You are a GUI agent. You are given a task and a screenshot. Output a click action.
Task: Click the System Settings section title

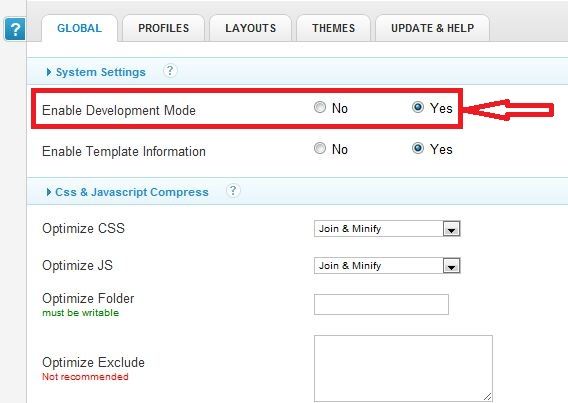(101, 72)
